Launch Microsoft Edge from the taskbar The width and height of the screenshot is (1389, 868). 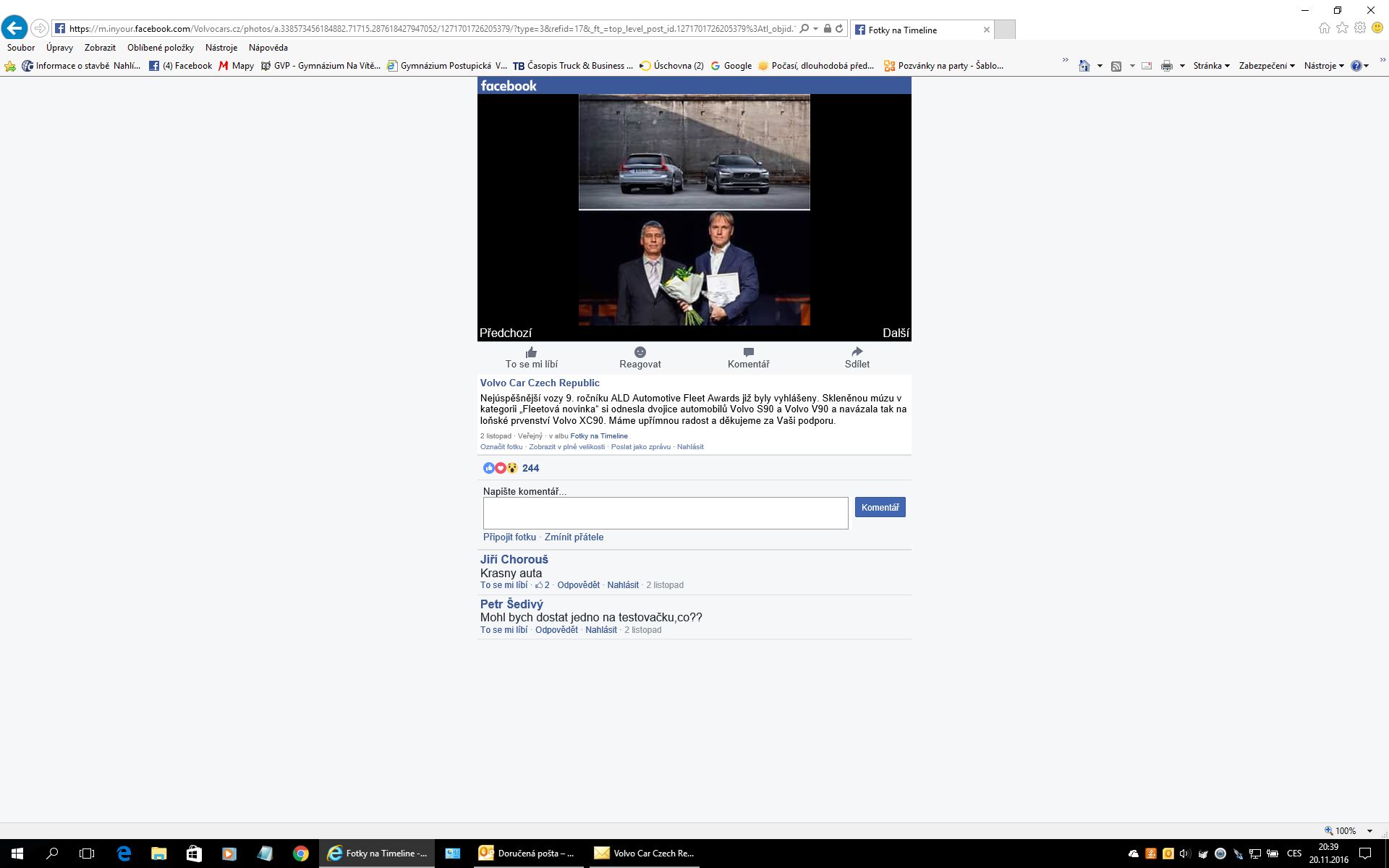click(x=124, y=854)
